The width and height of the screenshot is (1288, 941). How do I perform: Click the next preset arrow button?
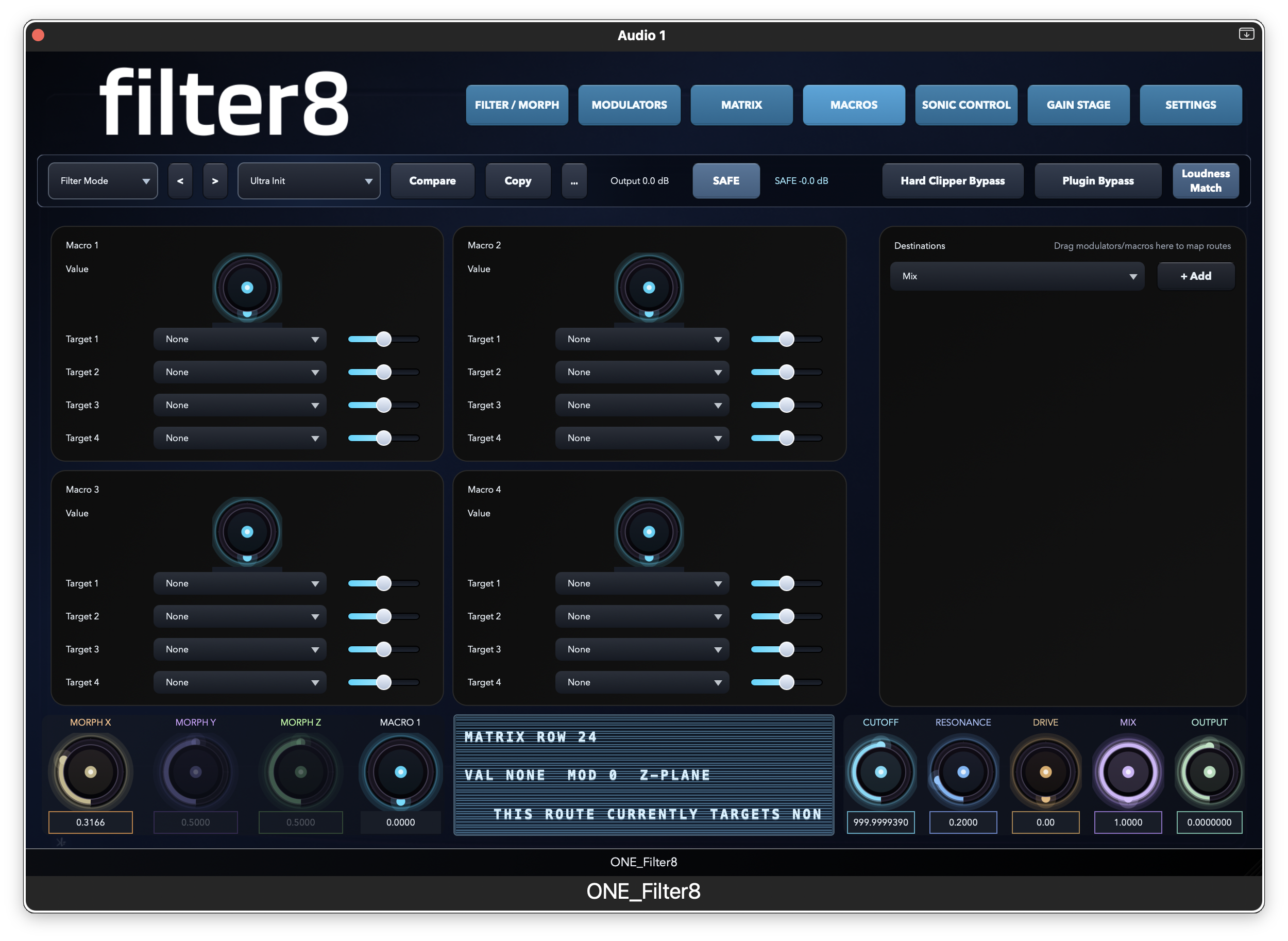tap(215, 180)
